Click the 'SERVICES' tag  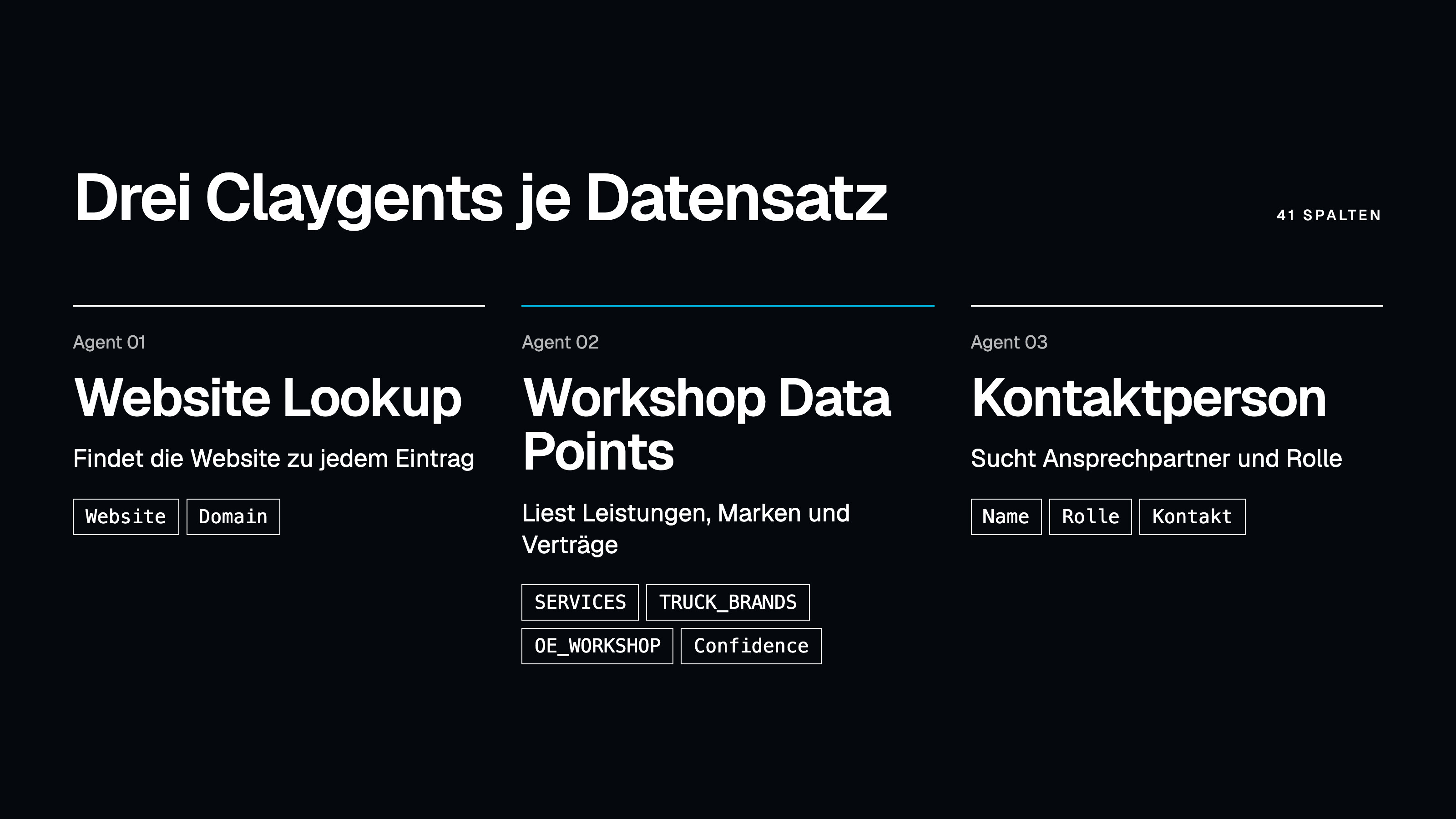[x=580, y=602]
